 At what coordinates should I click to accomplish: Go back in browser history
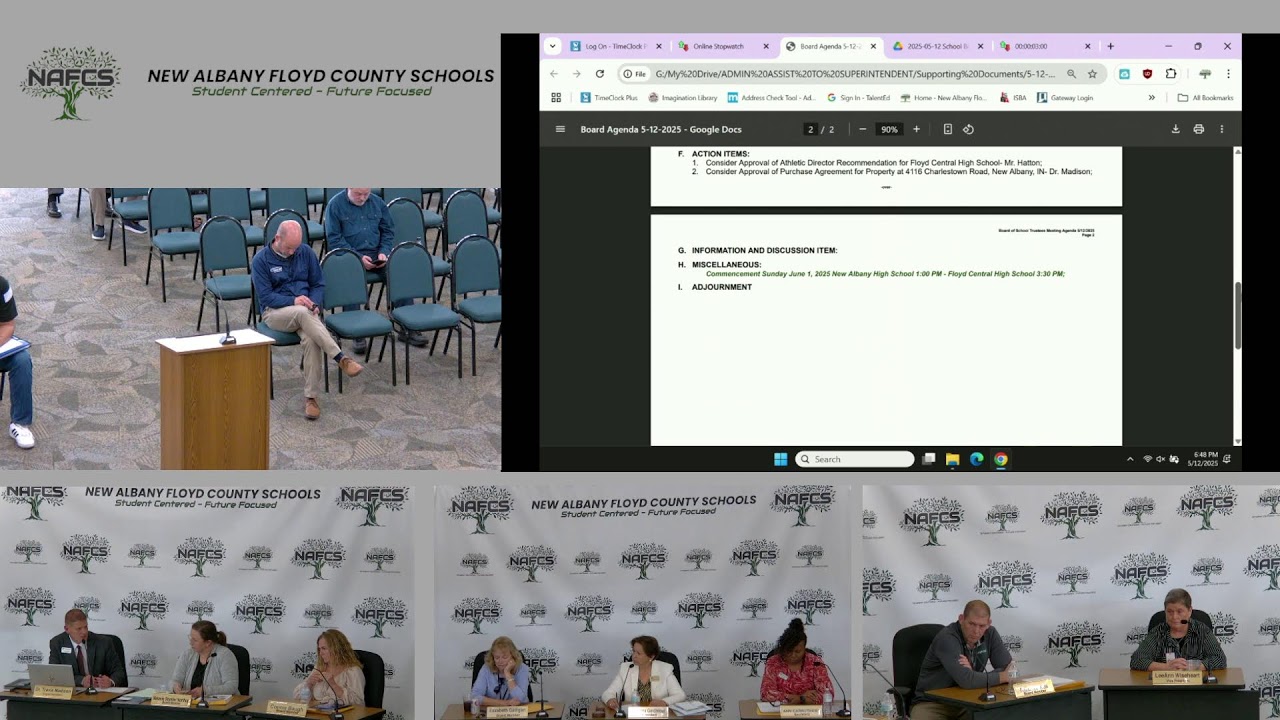tap(554, 74)
